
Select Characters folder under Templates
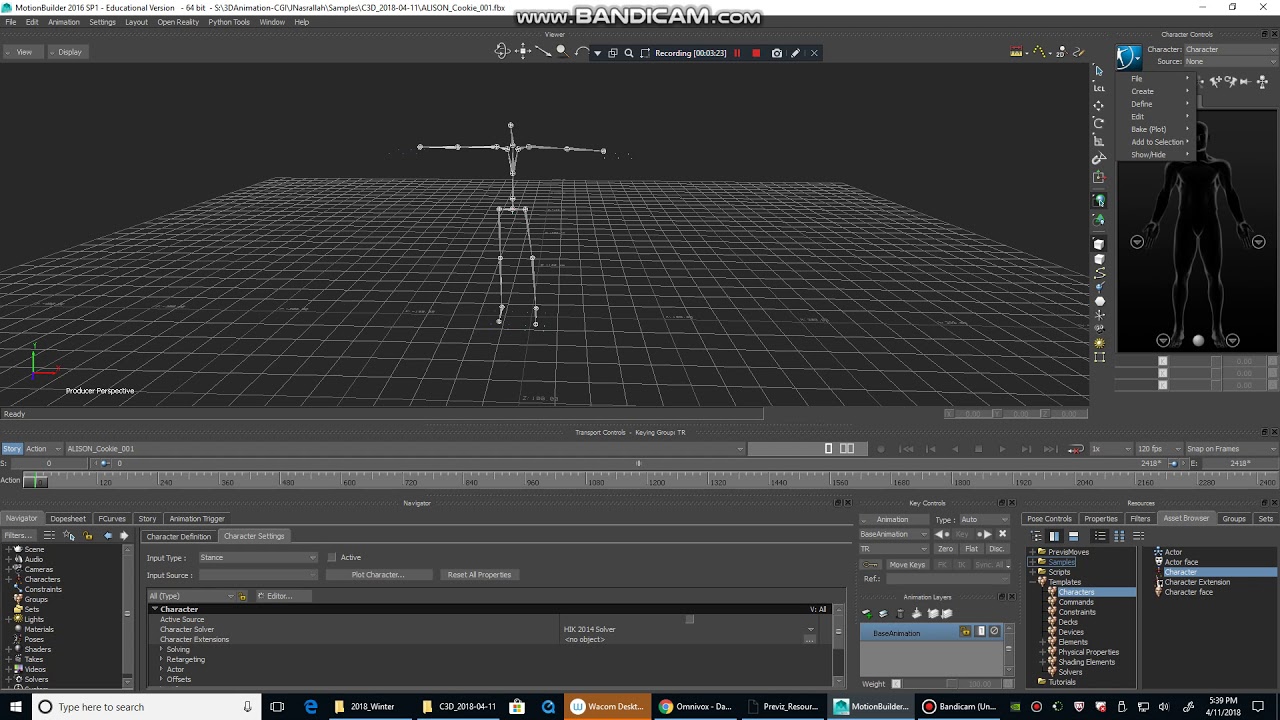[1076, 592]
